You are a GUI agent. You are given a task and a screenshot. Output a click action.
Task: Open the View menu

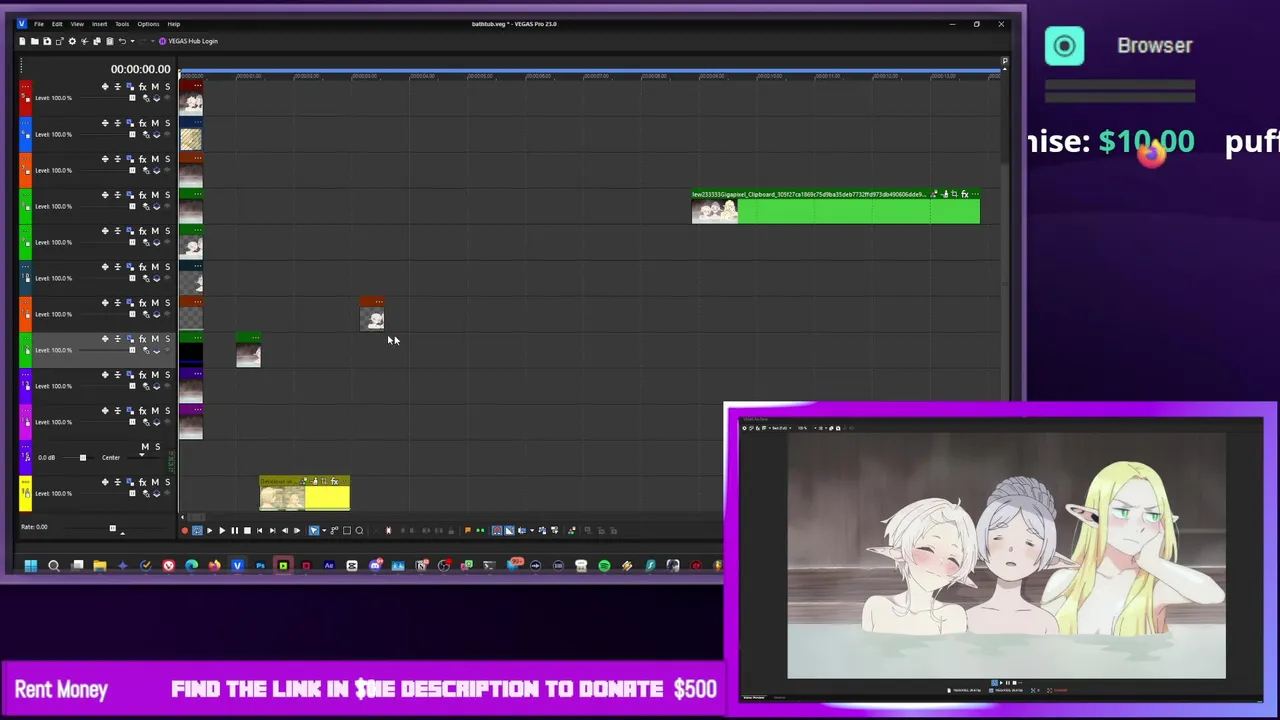click(x=77, y=24)
